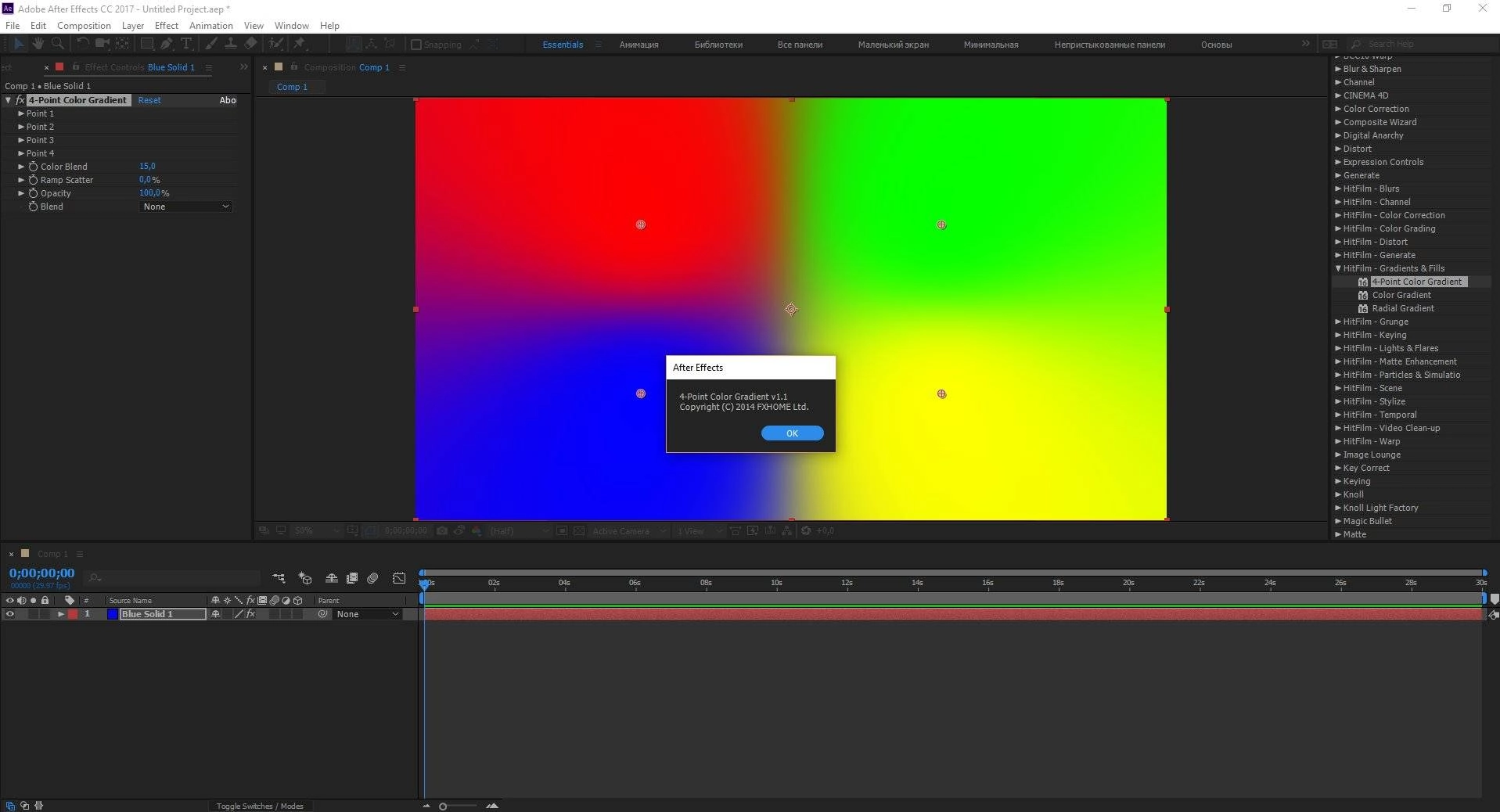Toggle the Snapping checkbox

416,45
